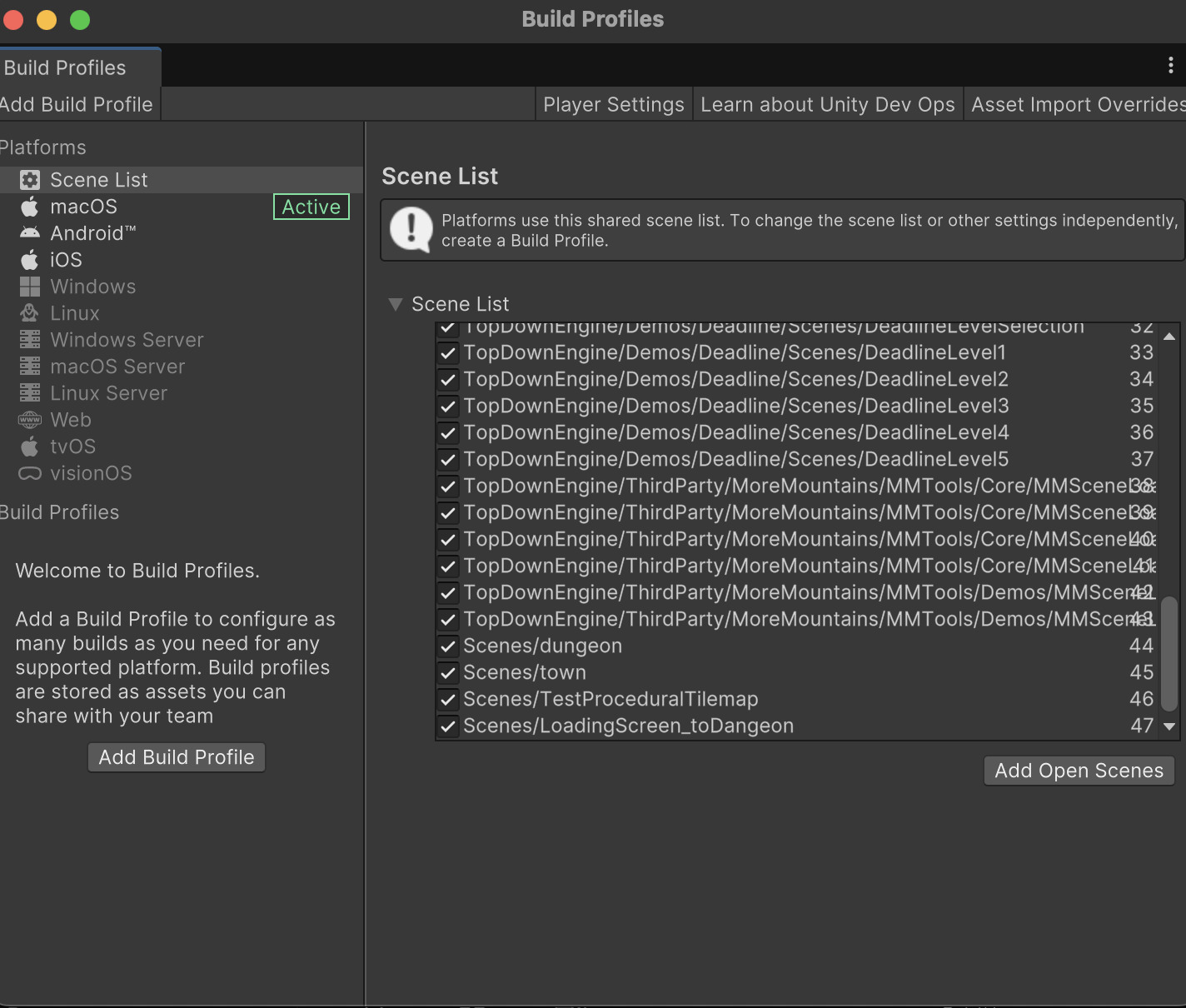
Task: Select the tvOS platform
Action: tap(182, 447)
